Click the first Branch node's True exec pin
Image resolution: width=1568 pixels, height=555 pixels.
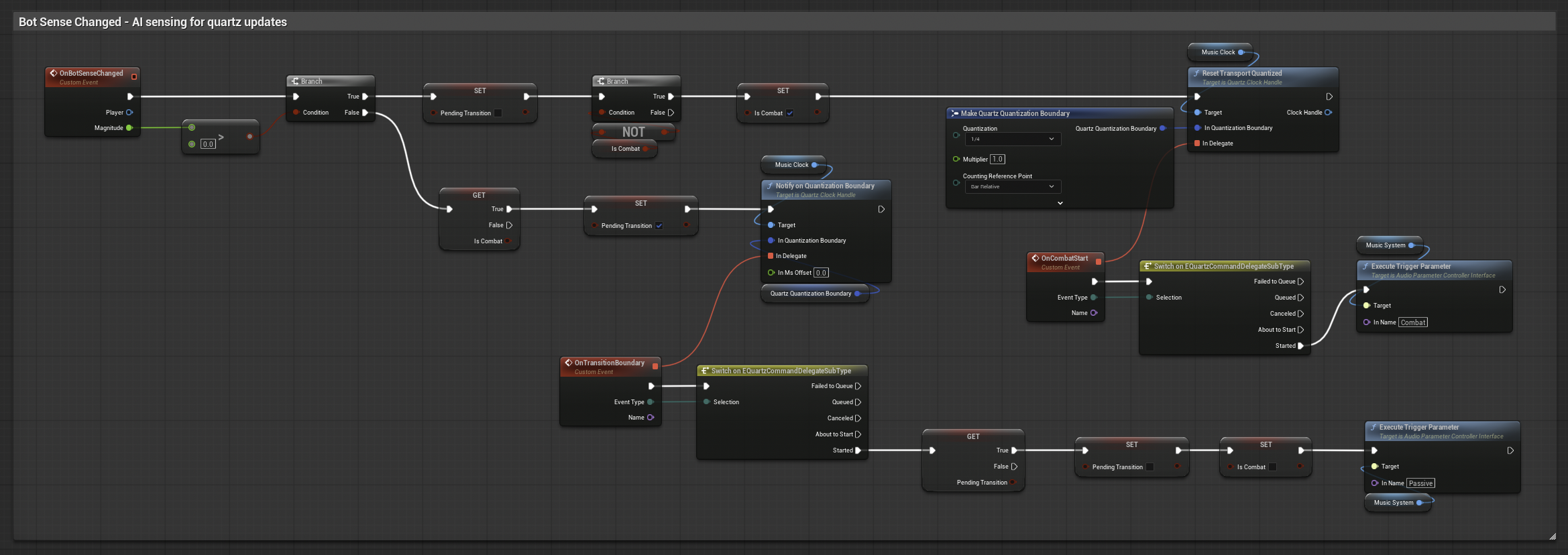coord(365,97)
